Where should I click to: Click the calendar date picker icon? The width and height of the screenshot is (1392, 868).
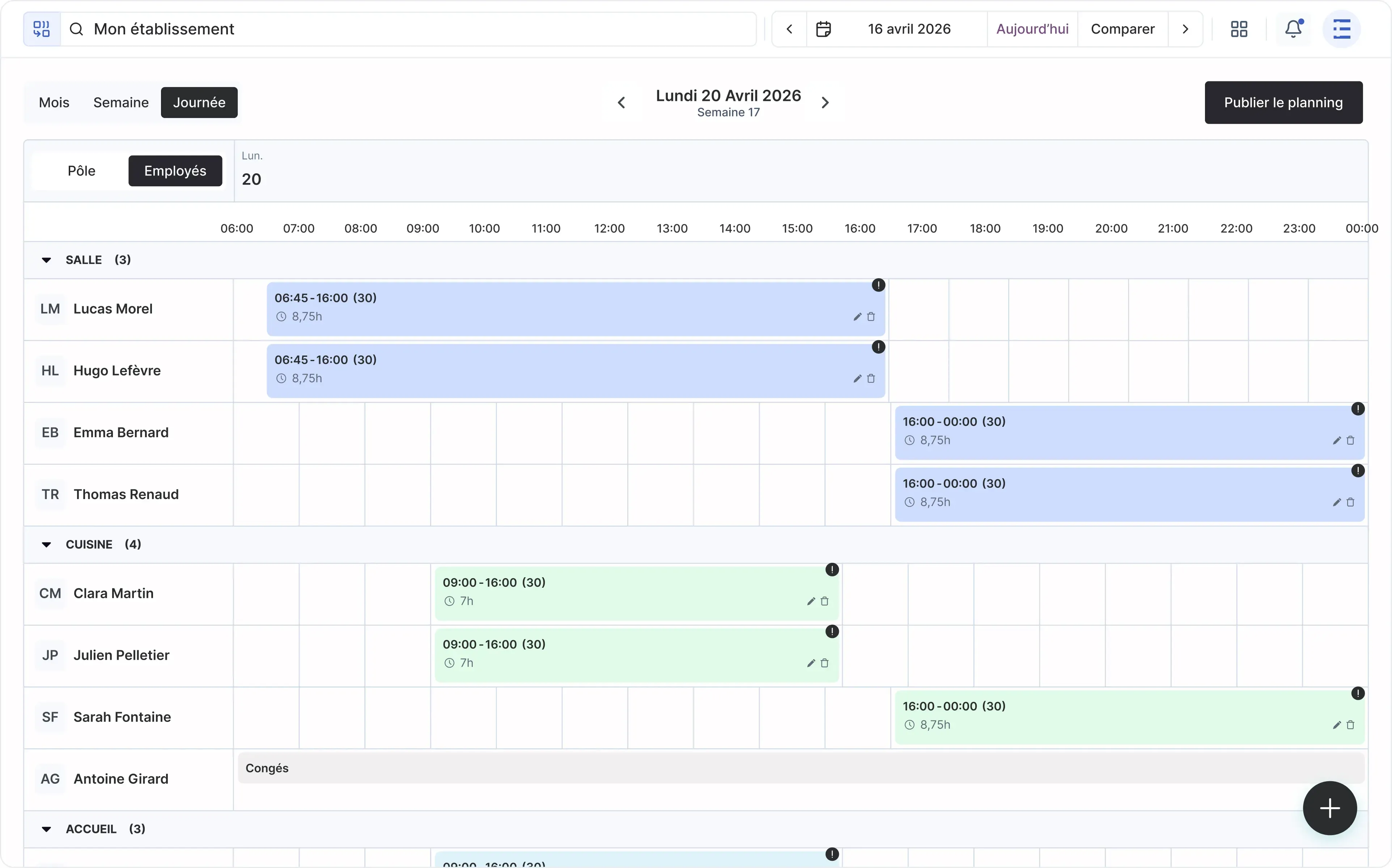[823, 29]
